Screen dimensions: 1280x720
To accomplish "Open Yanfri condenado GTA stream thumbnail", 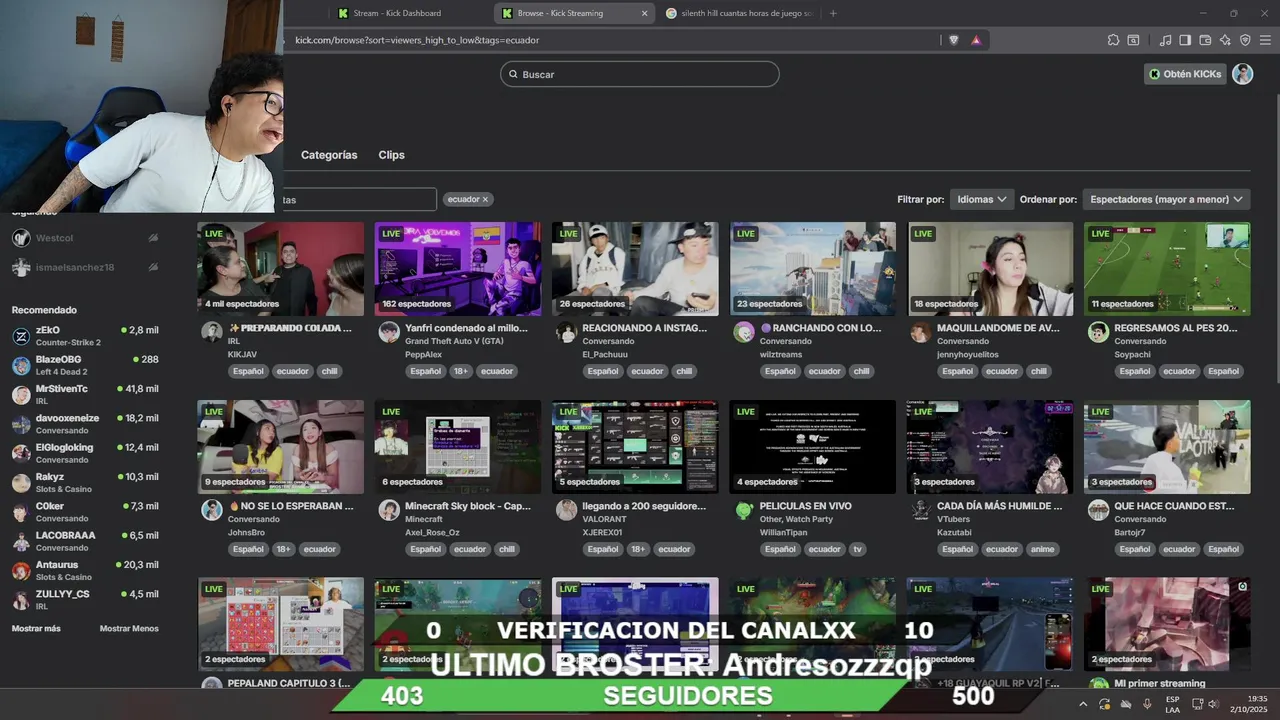I will 458,268.
